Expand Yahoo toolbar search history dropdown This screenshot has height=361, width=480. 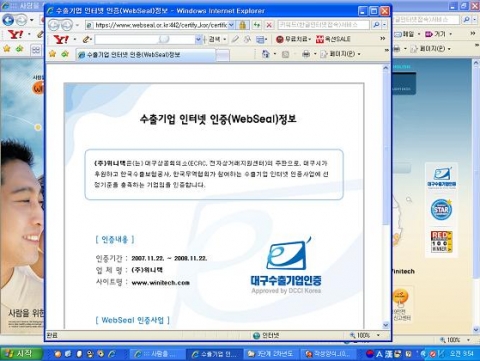[199, 39]
